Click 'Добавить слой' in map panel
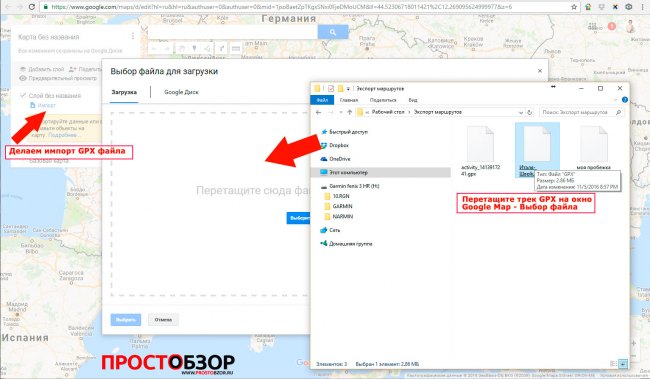Image resolution: width=650 pixels, height=379 pixels. click(x=43, y=69)
